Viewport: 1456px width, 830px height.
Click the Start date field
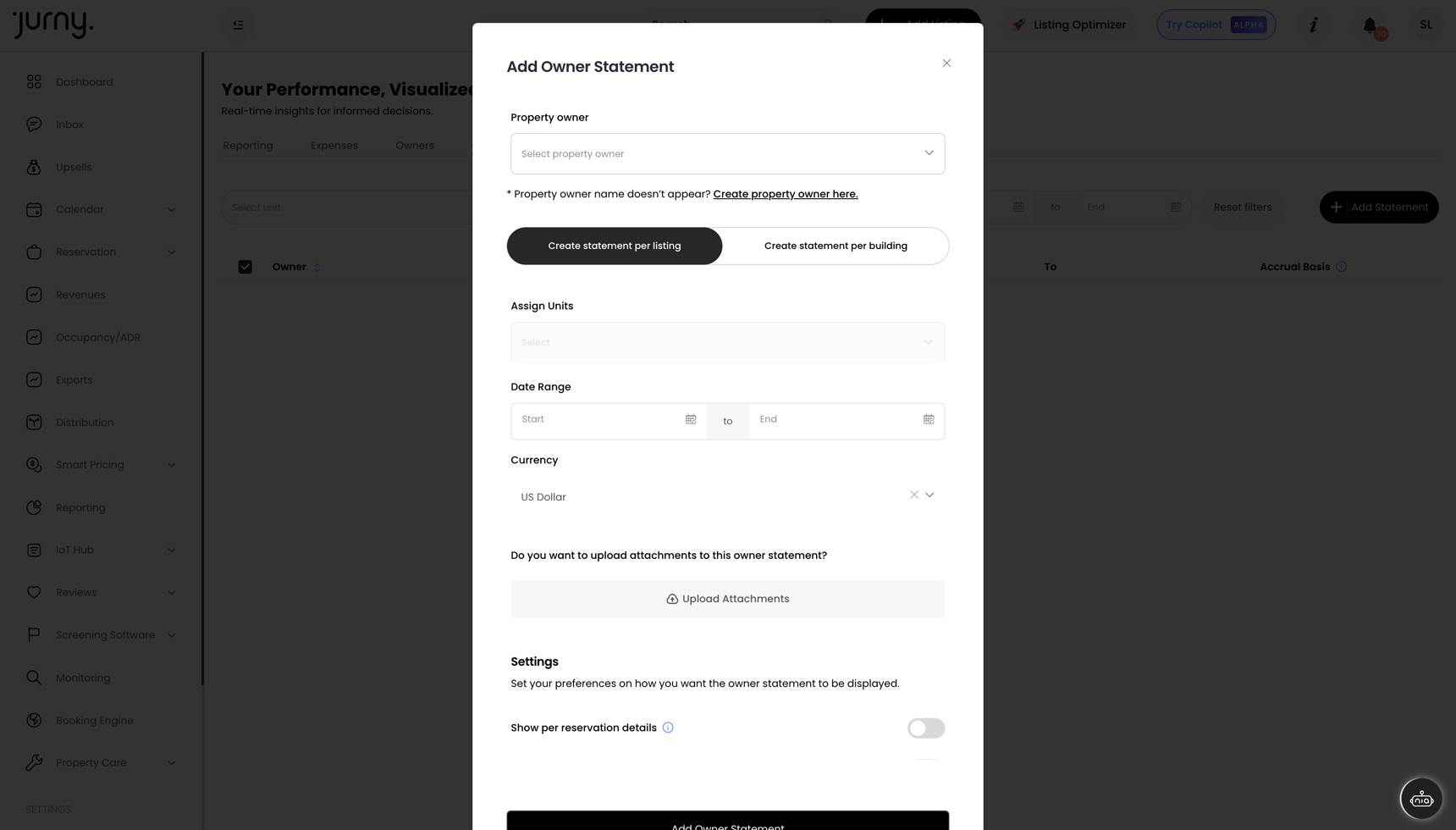click(x=593, y=419)
